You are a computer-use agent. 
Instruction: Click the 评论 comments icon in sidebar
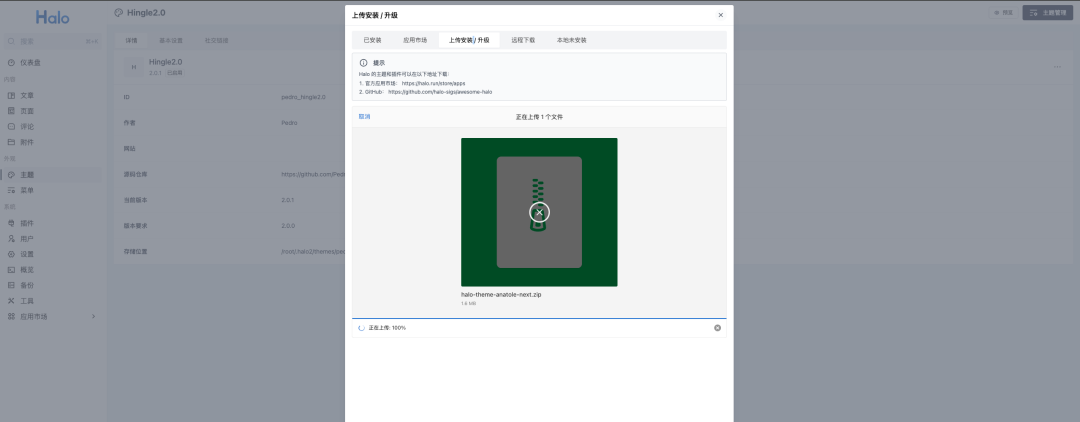click(11, 127)
